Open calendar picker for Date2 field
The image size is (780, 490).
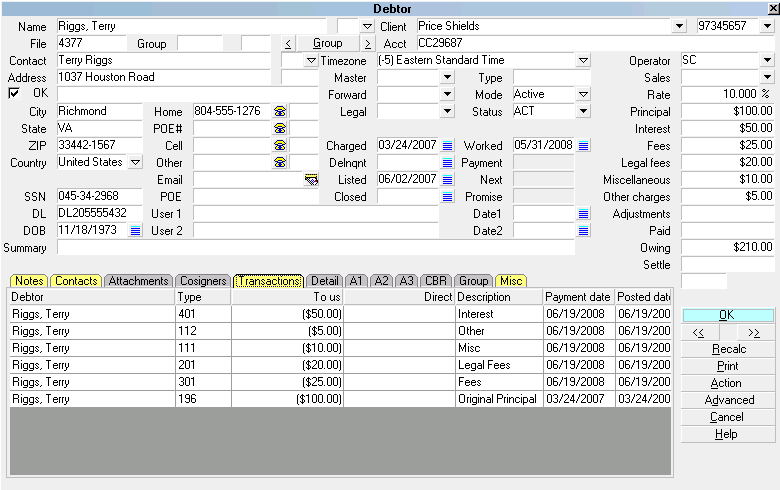[584, 231]
